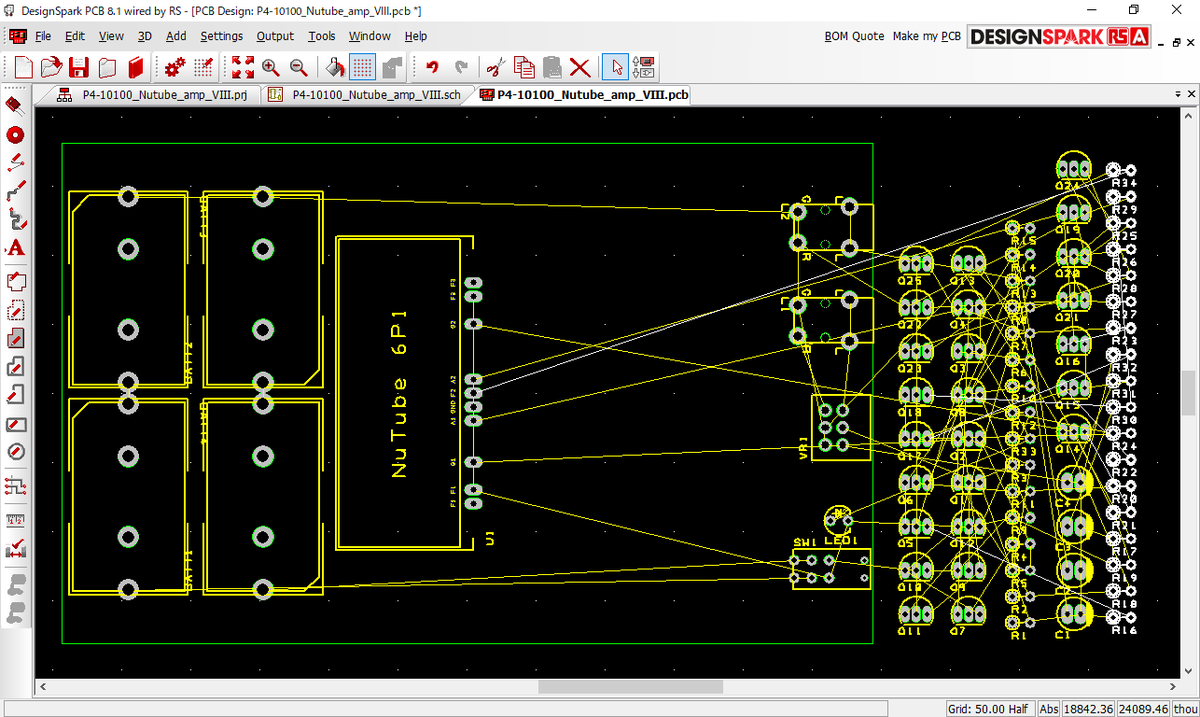Image resolution: width=1200 pixels, height=717 pixels.
Task: Delete selection using the red X icon
Action: point(579,67)
